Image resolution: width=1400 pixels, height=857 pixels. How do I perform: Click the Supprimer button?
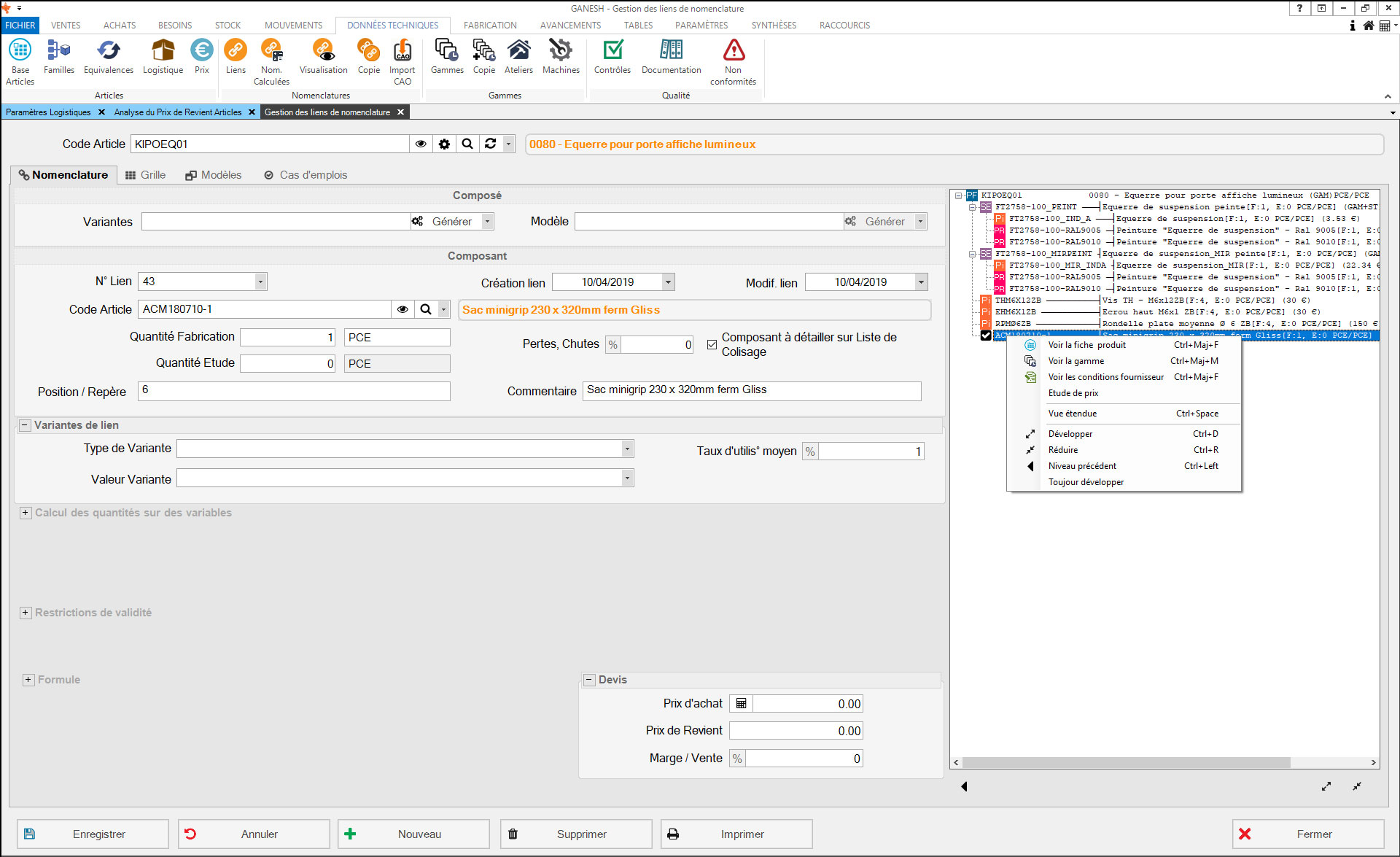coord(576,834)
